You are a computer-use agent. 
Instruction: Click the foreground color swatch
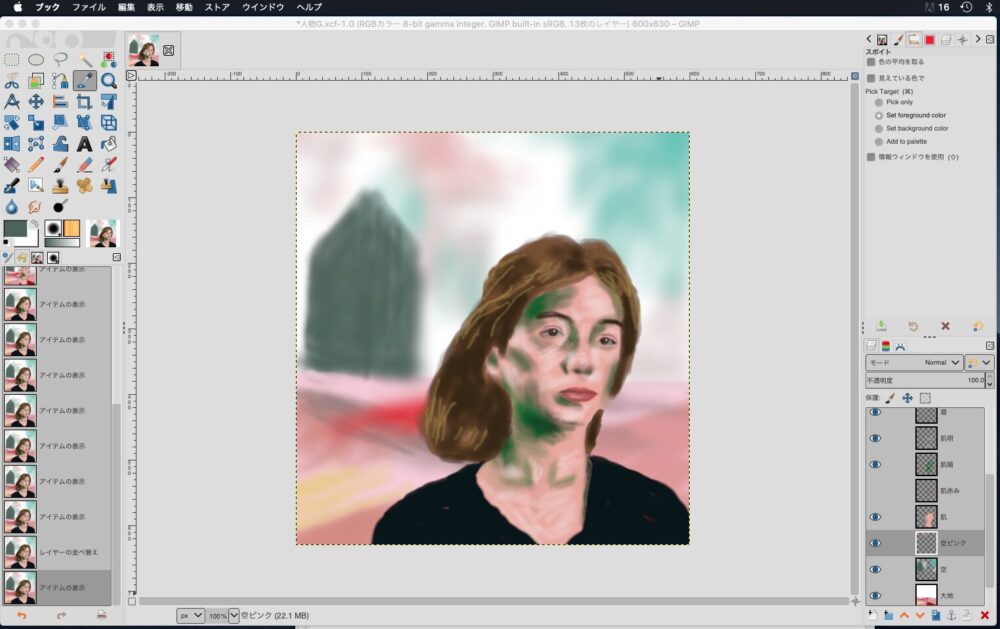click(15, 228)
